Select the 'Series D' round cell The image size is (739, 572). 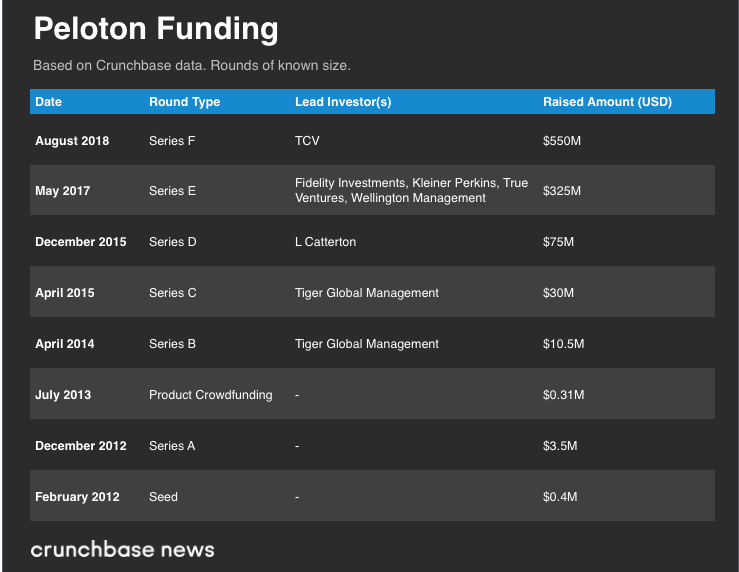point(172,242)
